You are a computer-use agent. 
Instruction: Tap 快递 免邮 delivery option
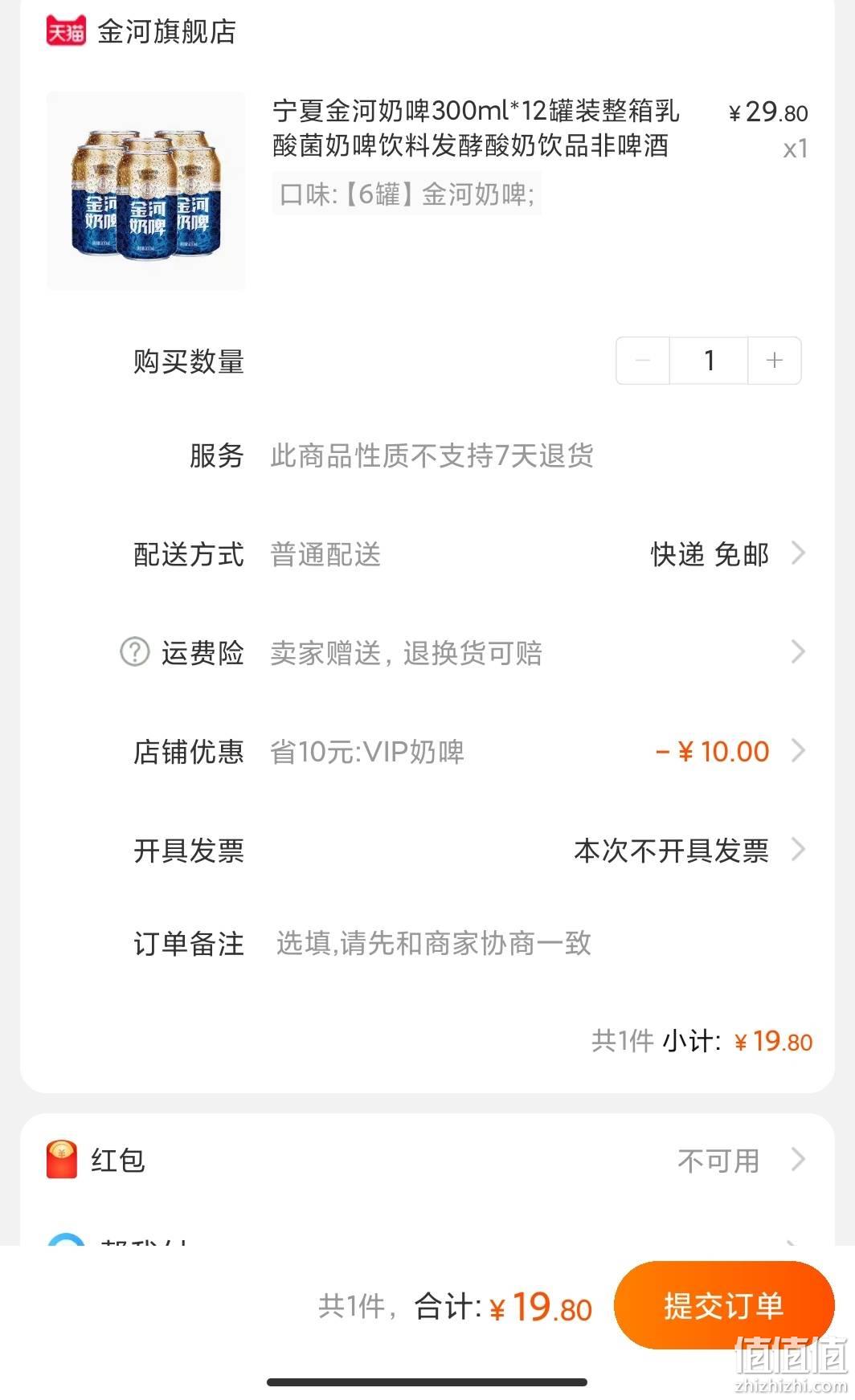(710, 554)
